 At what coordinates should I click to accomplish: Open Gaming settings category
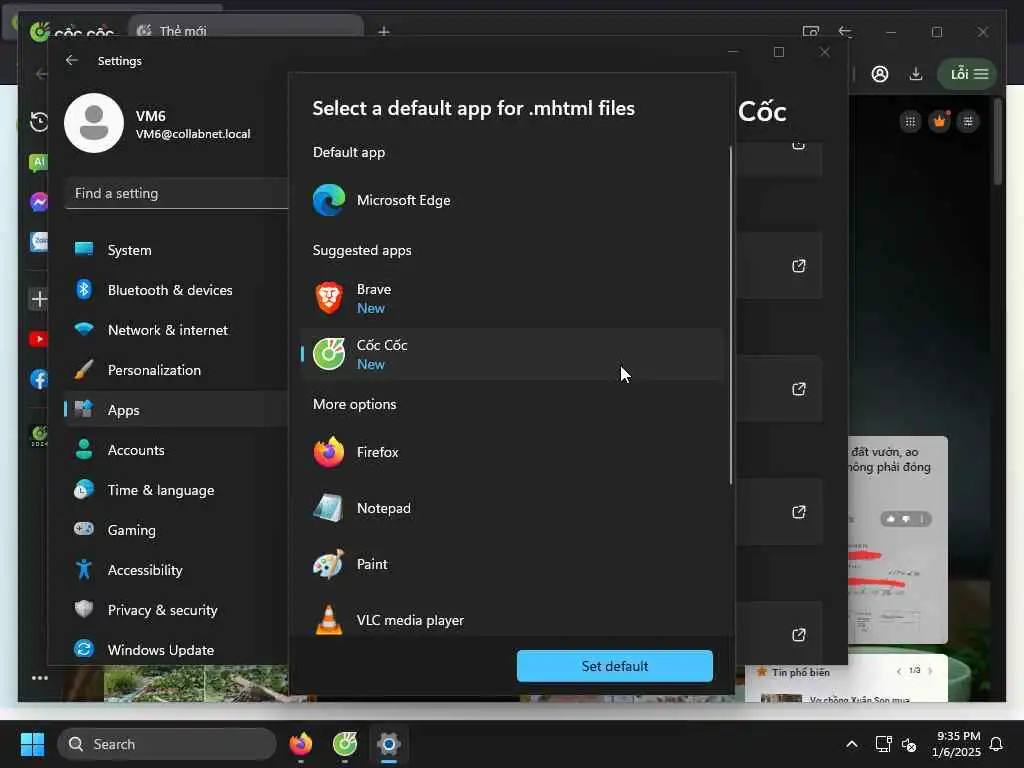tap(176, 530)
